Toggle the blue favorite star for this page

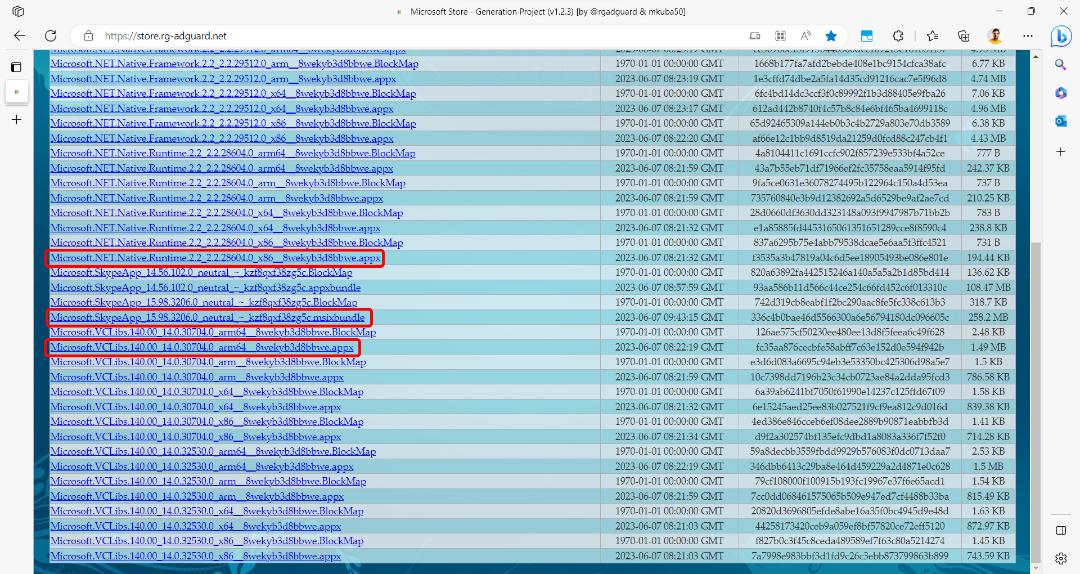click(831, 36)
